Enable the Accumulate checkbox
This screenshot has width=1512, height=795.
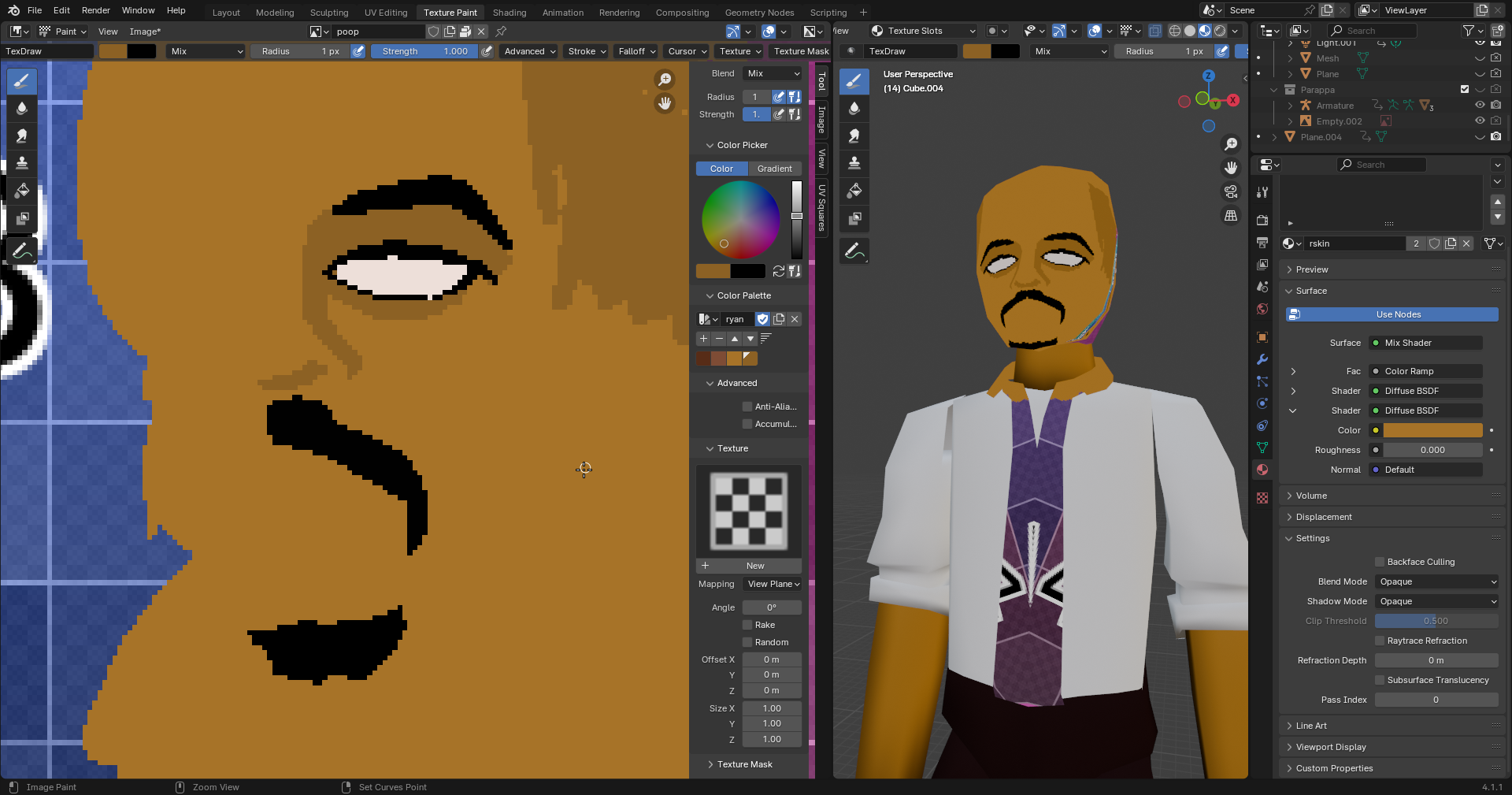(x=747, y=424)
